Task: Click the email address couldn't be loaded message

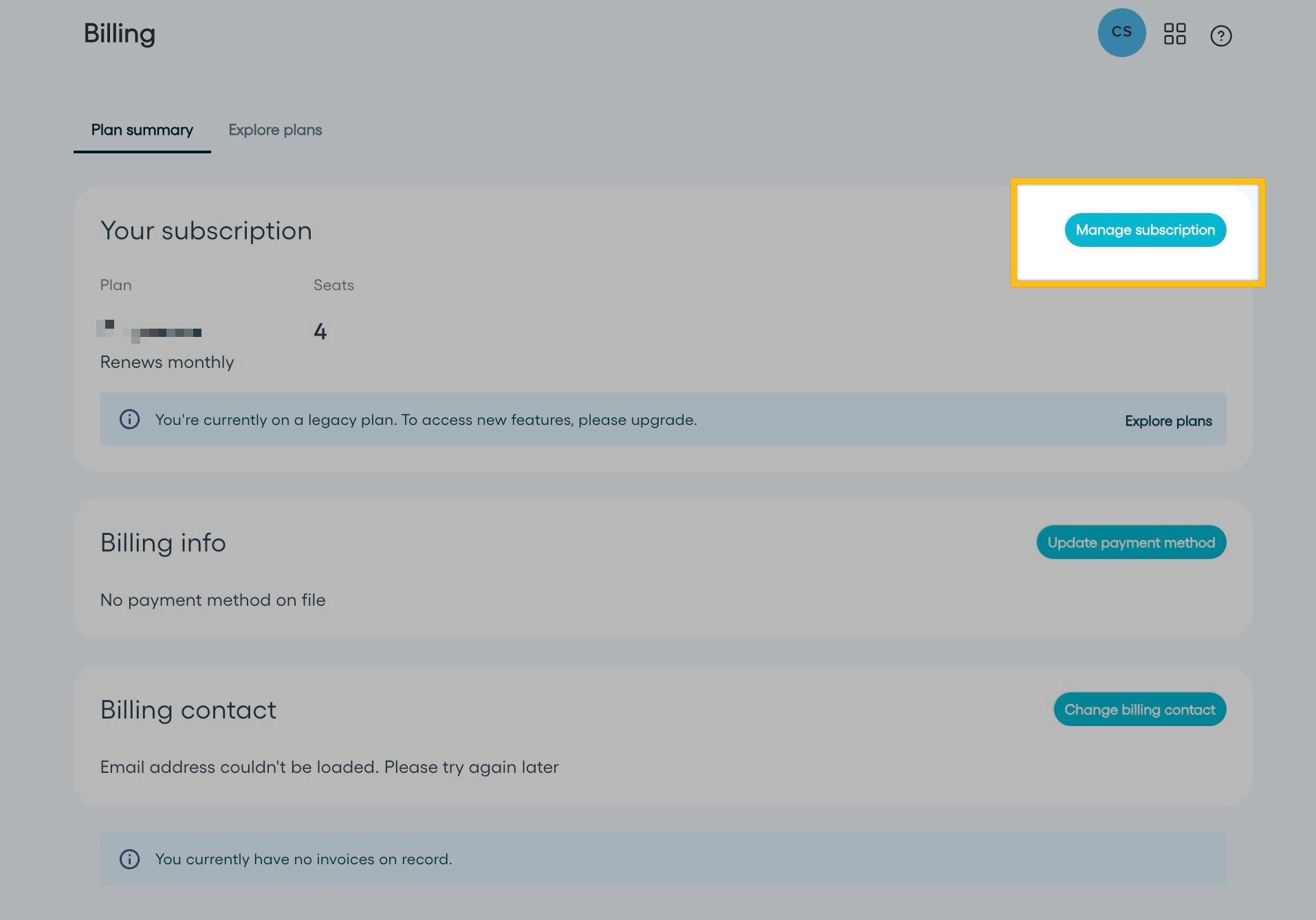Action: [x=329, y=767]
